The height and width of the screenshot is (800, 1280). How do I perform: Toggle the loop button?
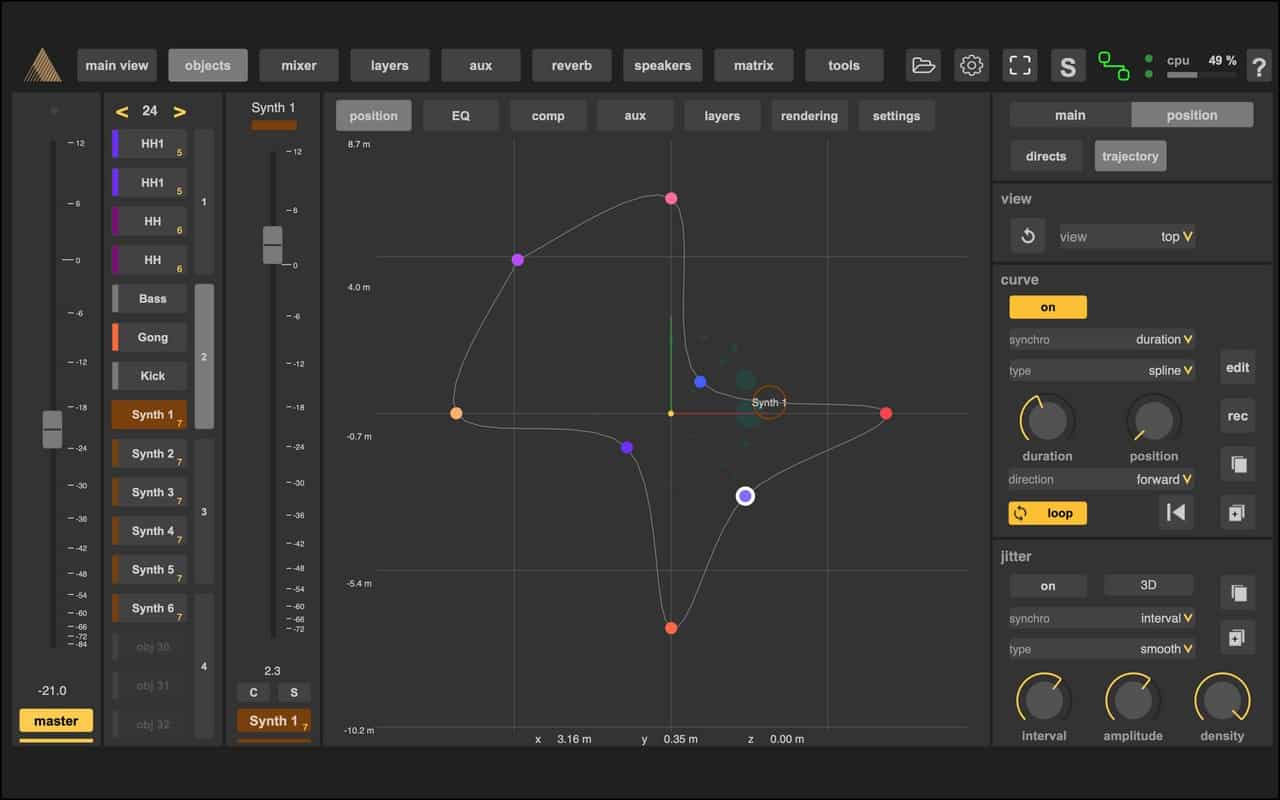(1047, 513)
